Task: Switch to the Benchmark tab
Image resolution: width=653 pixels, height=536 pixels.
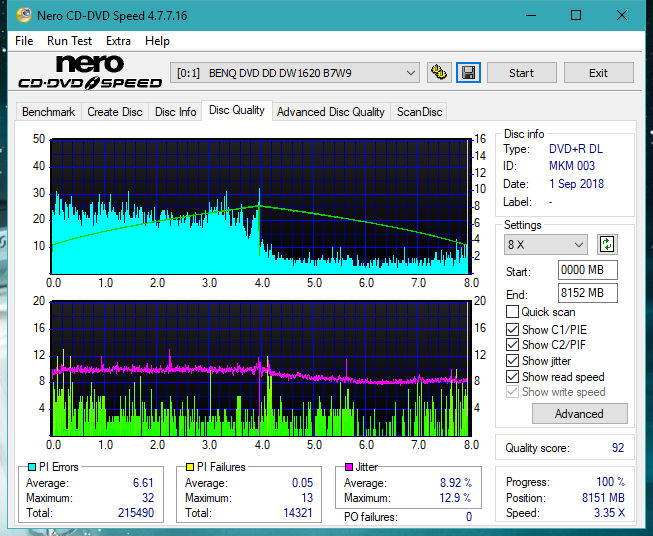Action: pyautogui.click(x=48, y=112)
